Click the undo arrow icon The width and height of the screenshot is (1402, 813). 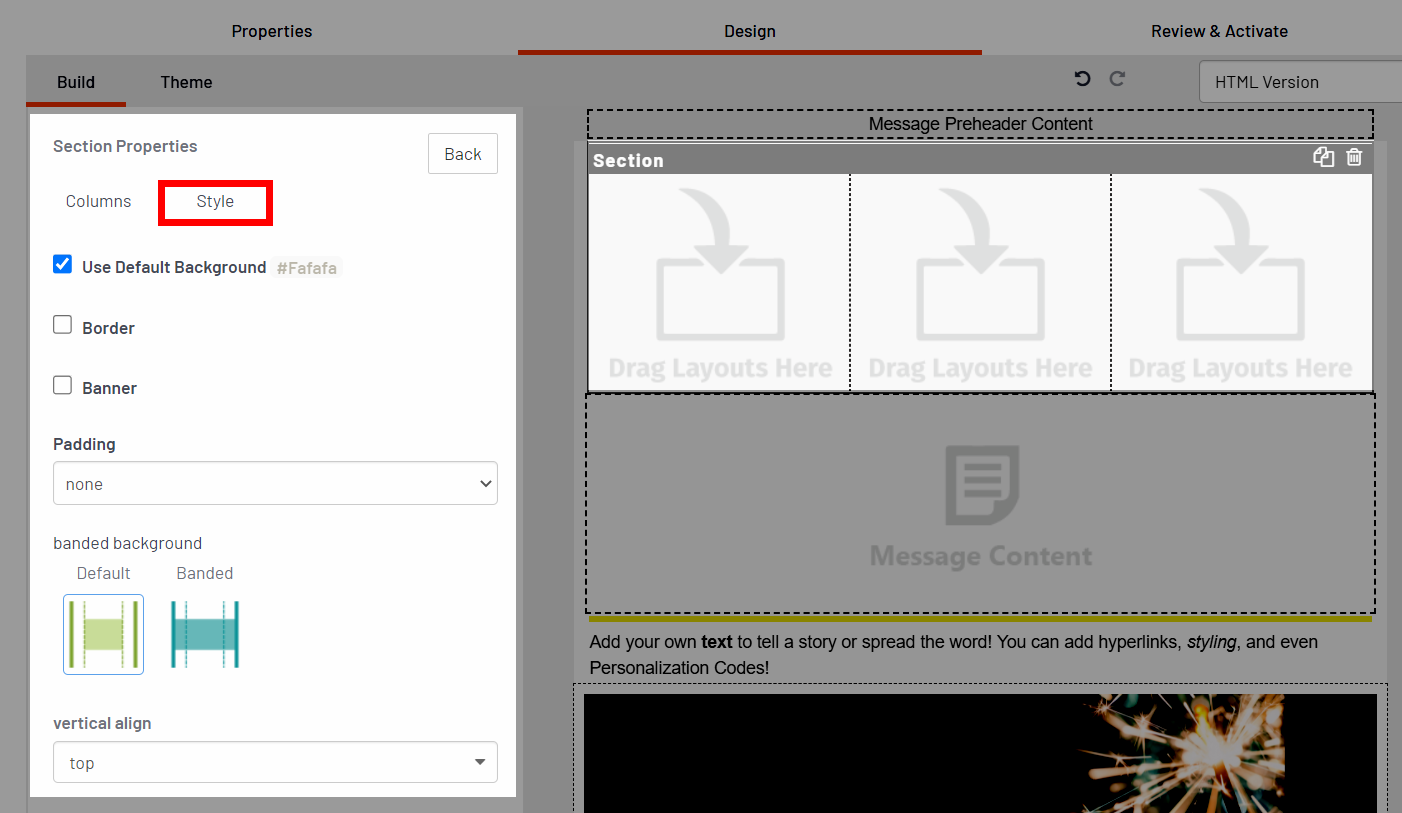(1082, 79)
